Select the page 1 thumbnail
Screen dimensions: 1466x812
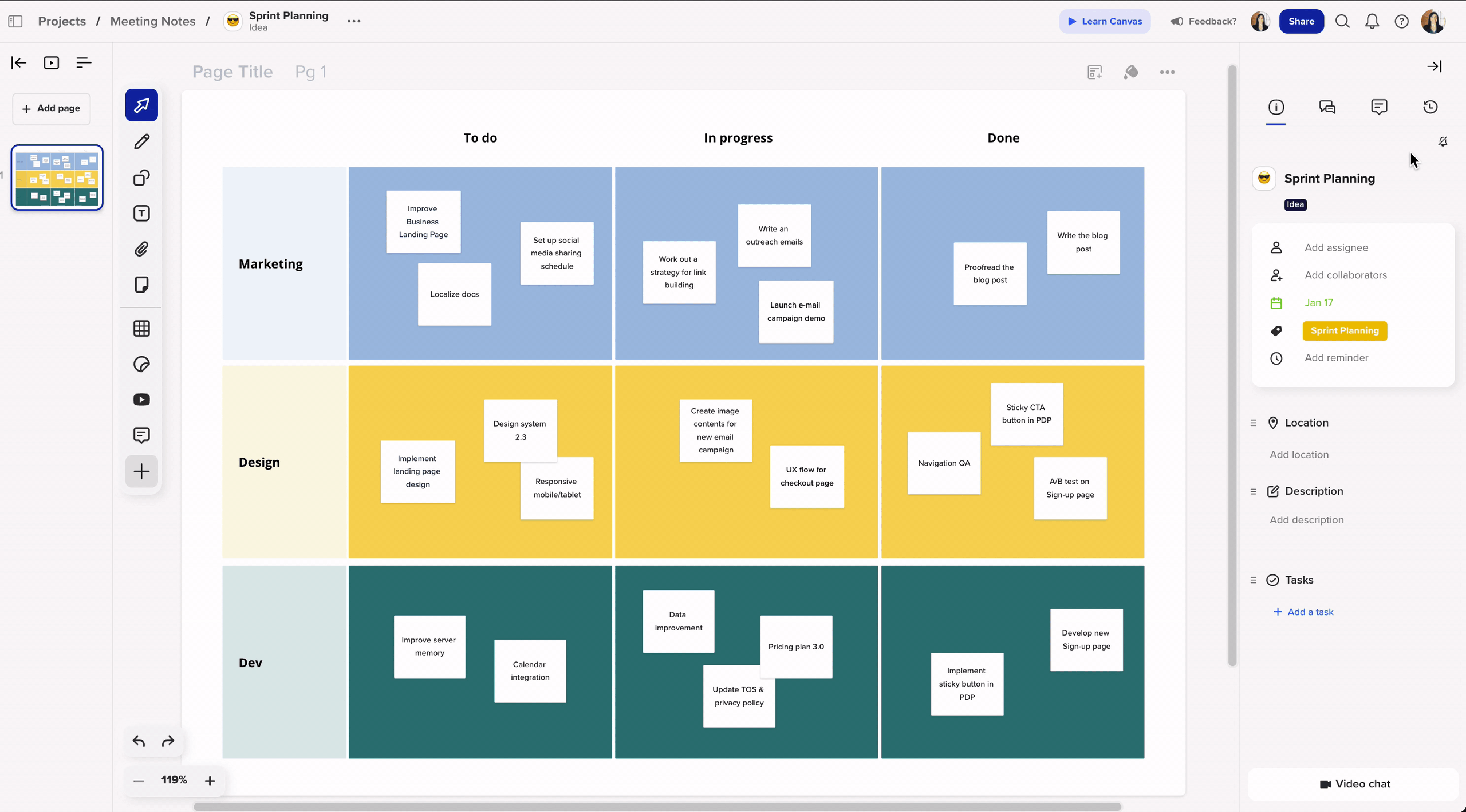(x=57, y=178)
